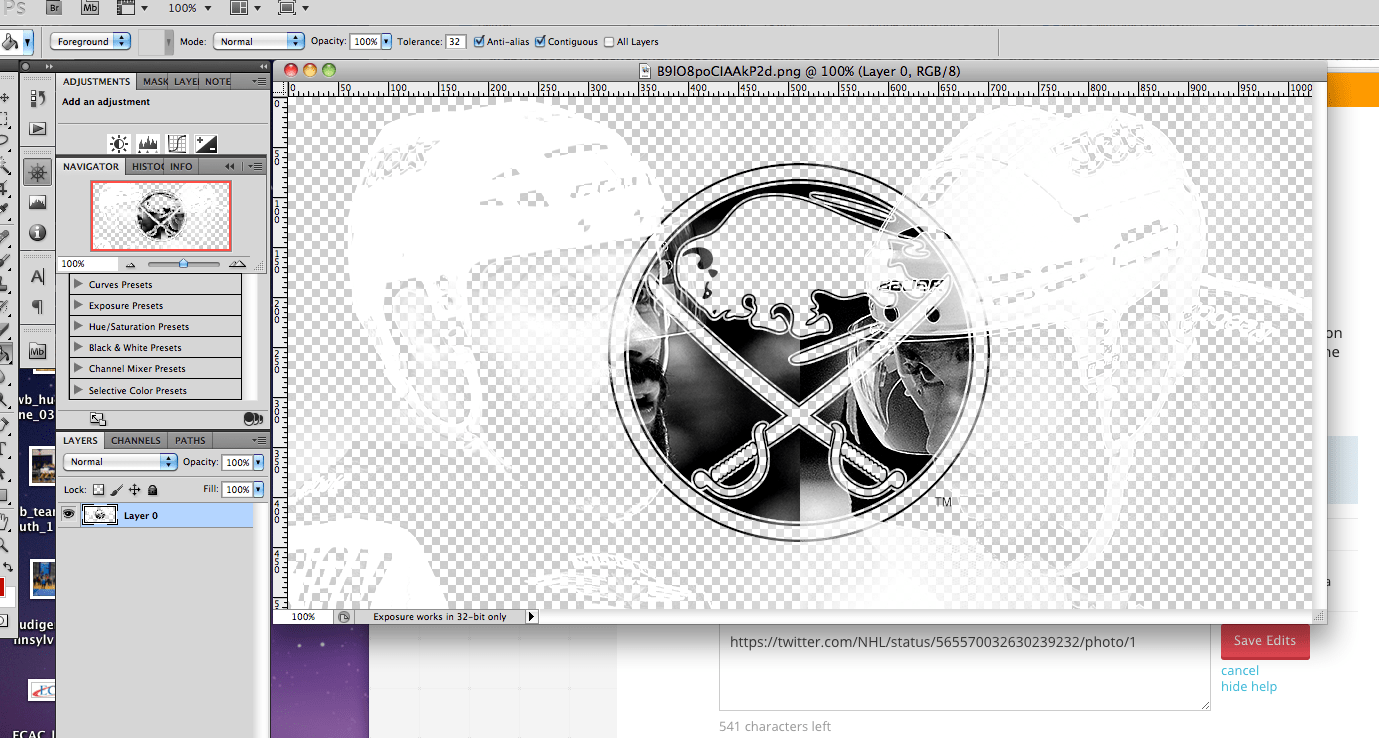Screen dimensions: 1379x738
Task: Click the Lock image pixels brush icon
Action: (116, 490)
